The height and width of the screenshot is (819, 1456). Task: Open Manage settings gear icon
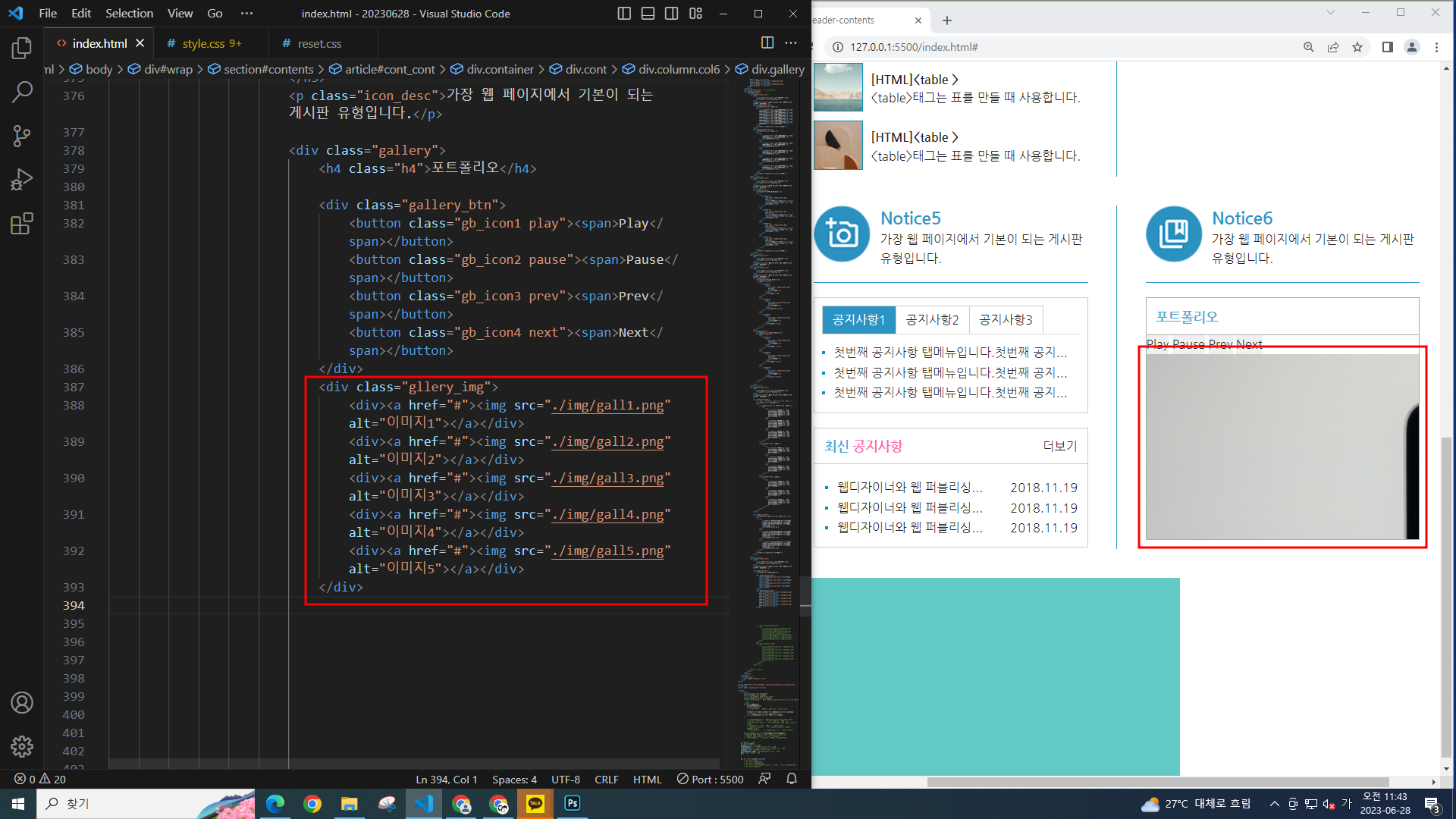pos(22,747)
